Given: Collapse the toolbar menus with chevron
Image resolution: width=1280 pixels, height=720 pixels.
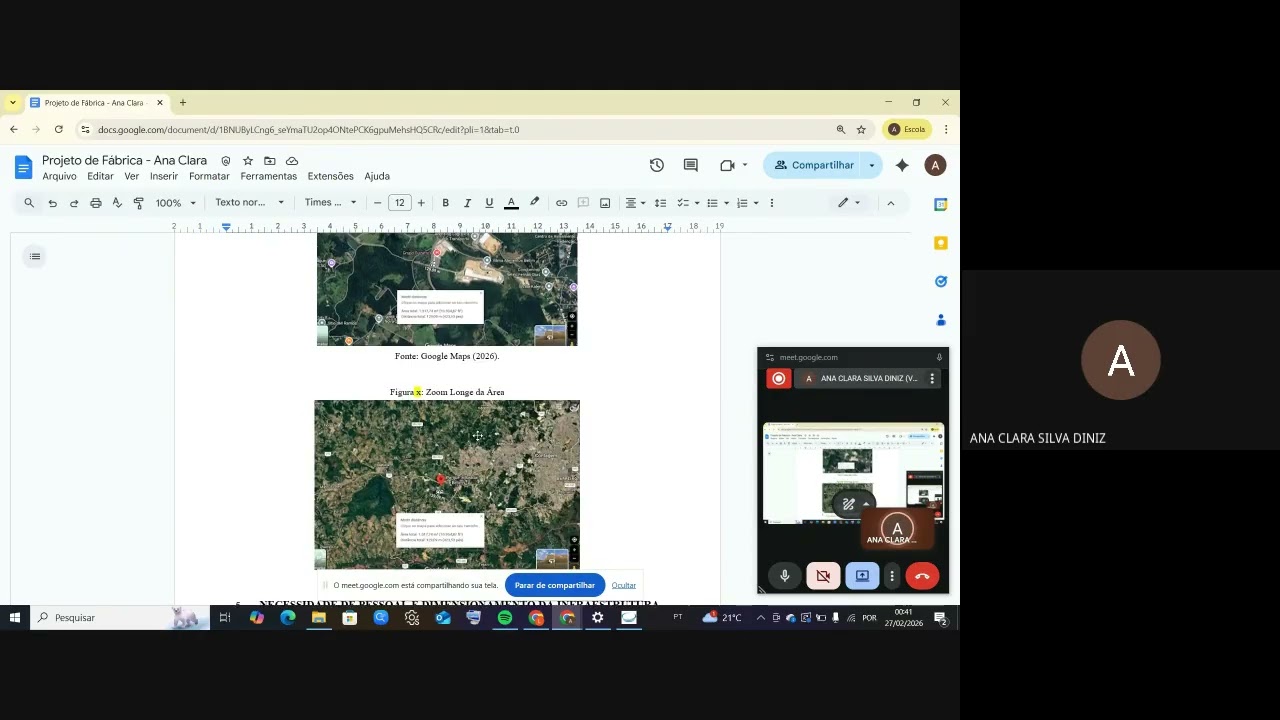Looking at the screenshot, I should pyautogui.click(x=890, y=203).
